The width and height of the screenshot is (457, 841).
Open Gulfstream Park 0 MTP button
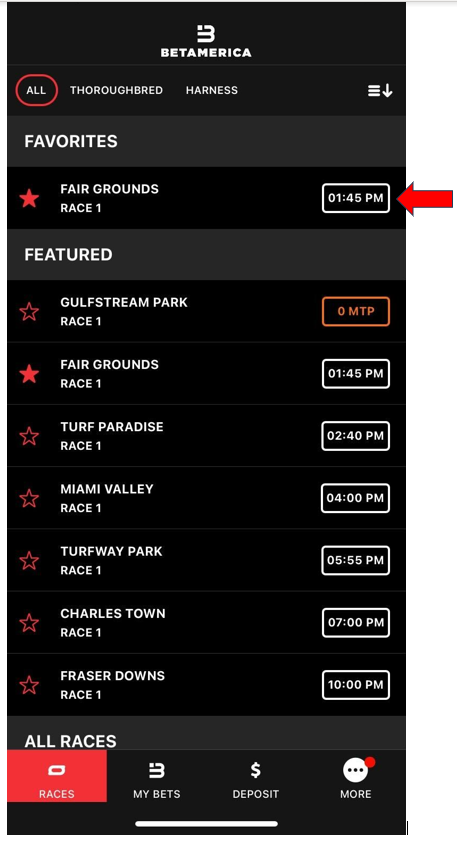(x=356, y=311)
